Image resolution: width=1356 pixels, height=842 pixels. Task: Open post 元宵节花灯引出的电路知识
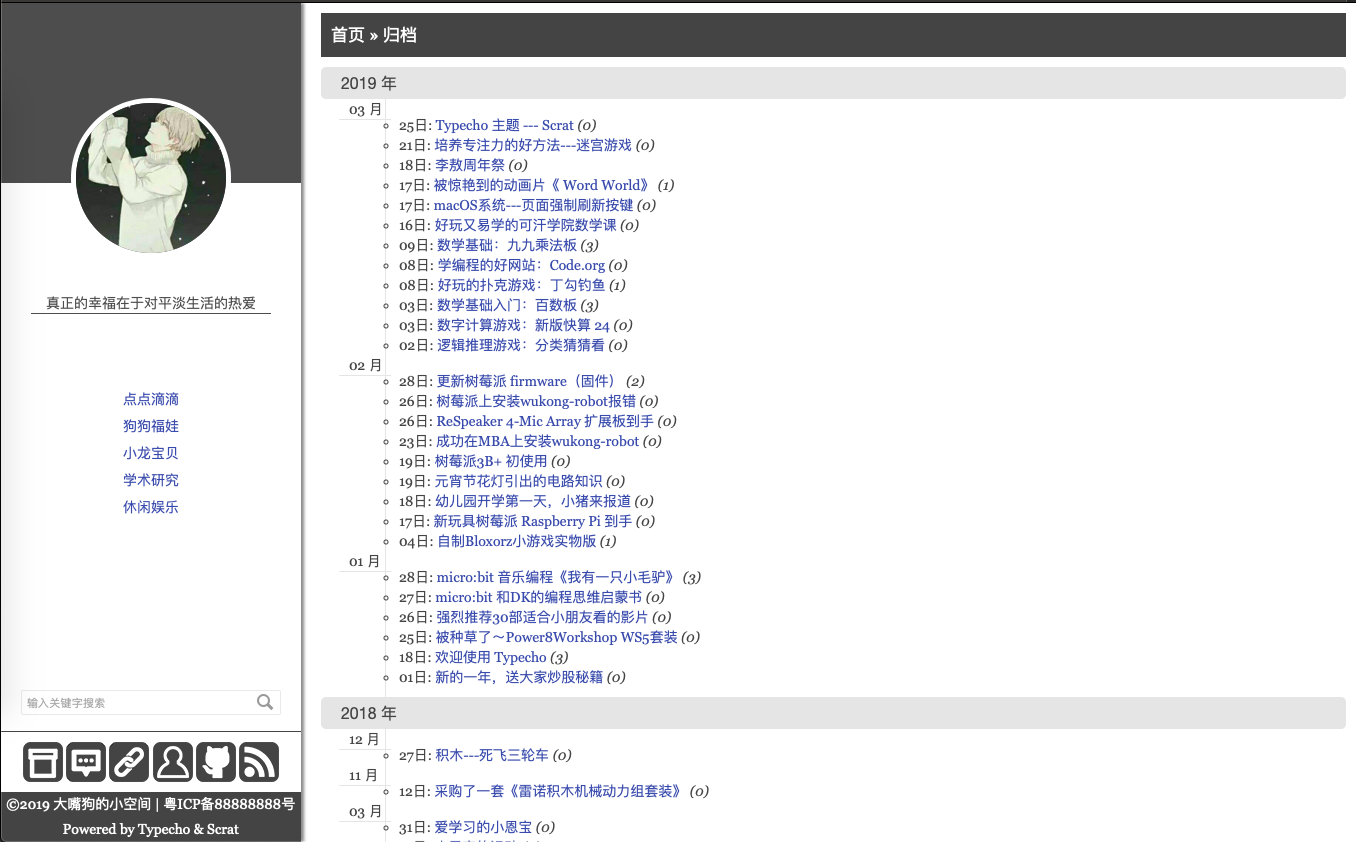click(518, 481)
